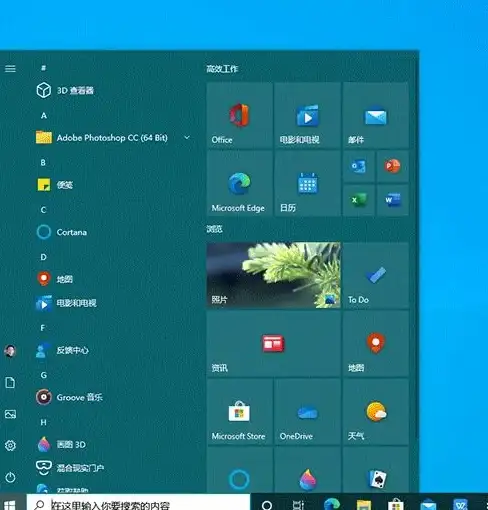Expand the Adobe Photoshop CC folder chevron
The image size is (488, 510).
187,137
